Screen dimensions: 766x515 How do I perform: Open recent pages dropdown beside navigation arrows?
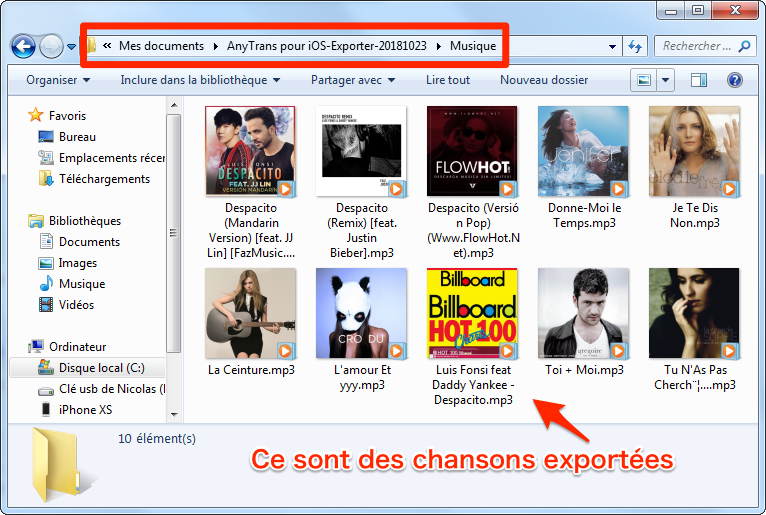pyautogui.click(x=71, y=47)
